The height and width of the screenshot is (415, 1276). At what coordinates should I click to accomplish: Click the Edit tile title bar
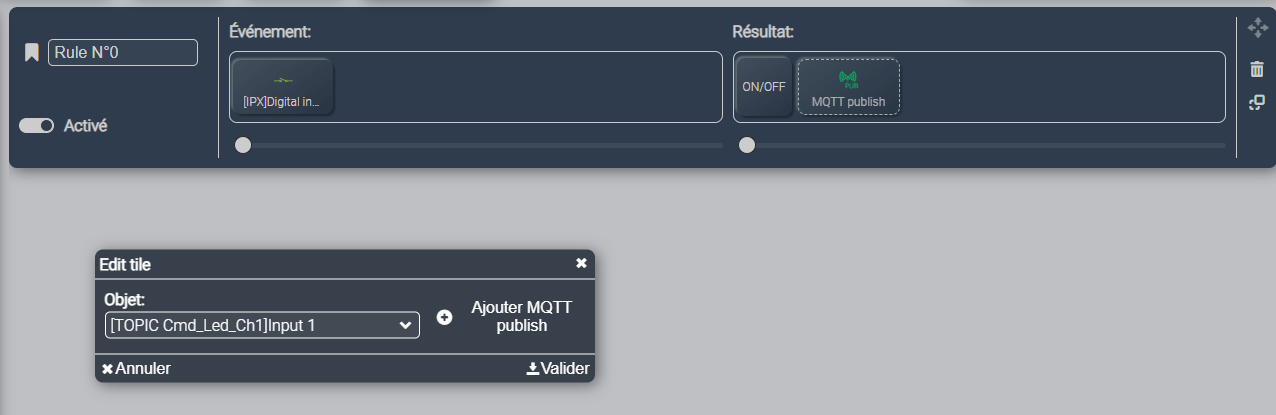[330, 264]
